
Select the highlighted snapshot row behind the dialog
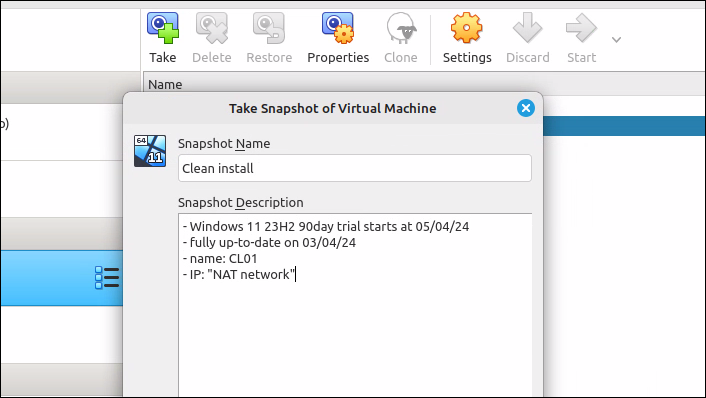point(625,126)
